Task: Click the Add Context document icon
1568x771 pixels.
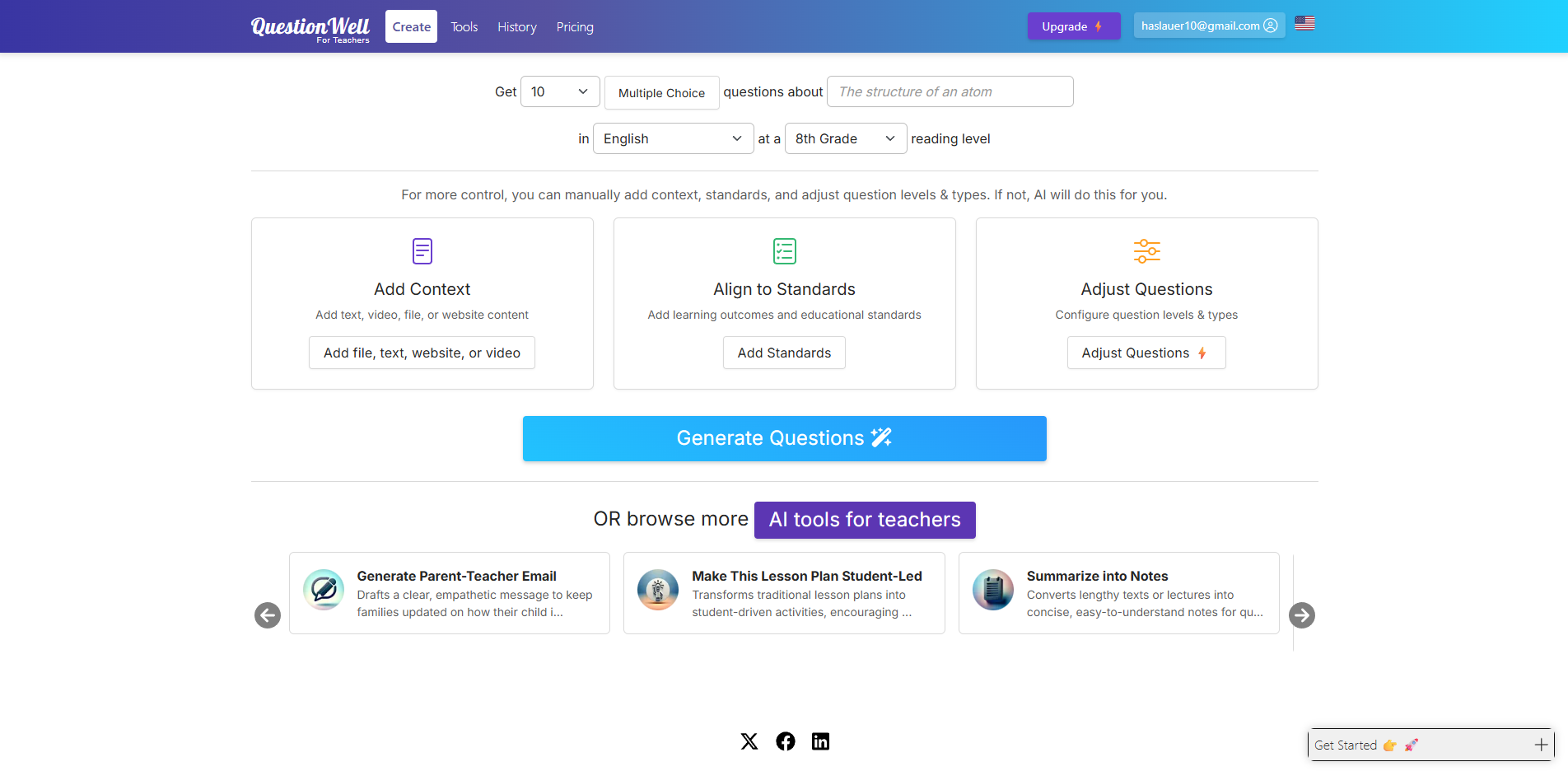Action: [x=422, y=251]
